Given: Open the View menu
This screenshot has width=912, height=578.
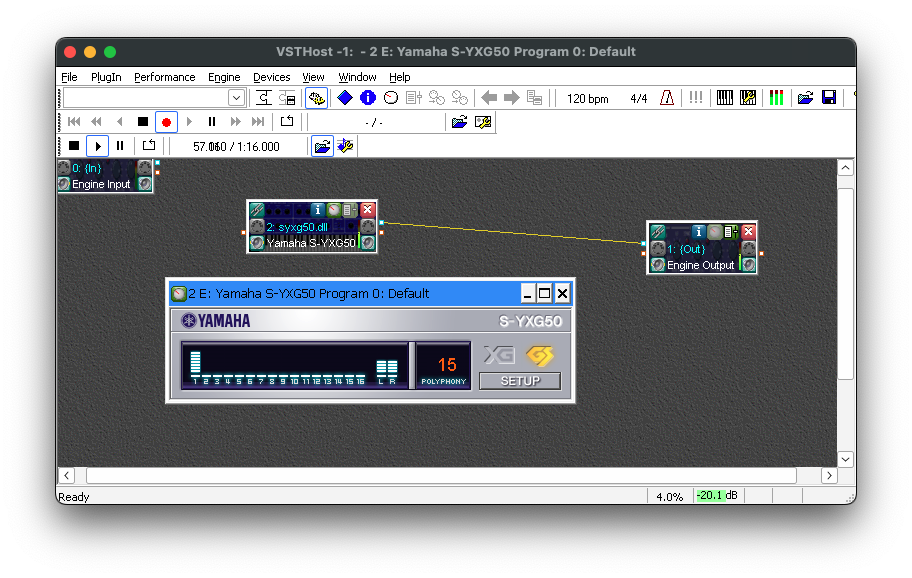Looking at the screenshot, I should pyautogui.click(x=313, y=77).
